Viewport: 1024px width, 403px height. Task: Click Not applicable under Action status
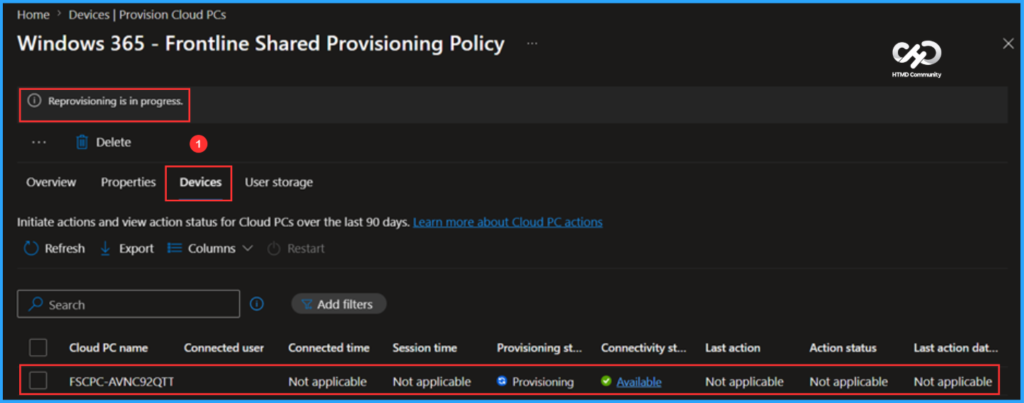(x=848, y=382)
